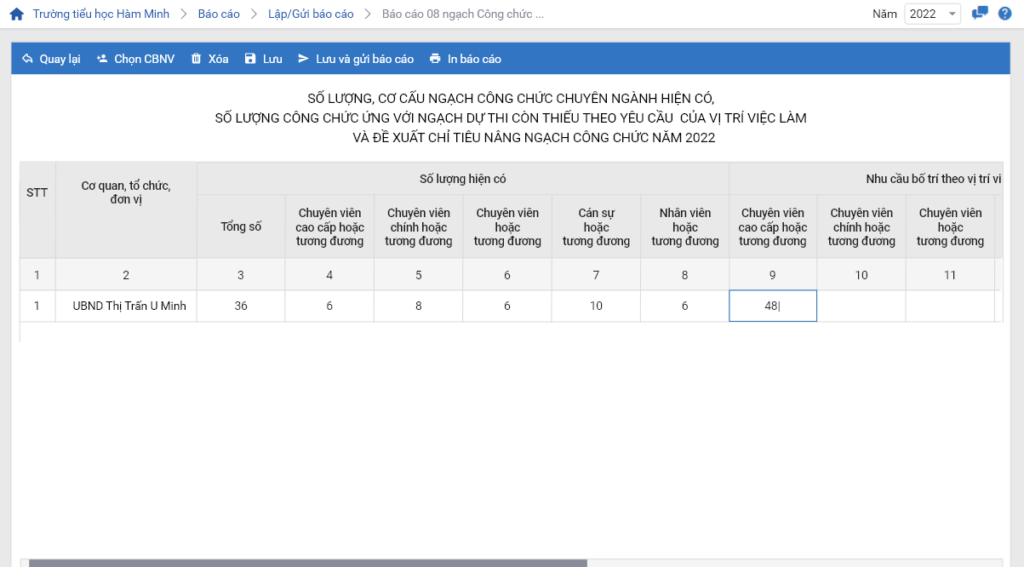Open the Trường tiểu học Hàm Minh breadcrumb
The height and width of the screenshot is (567, 1024).
(101, 14)
